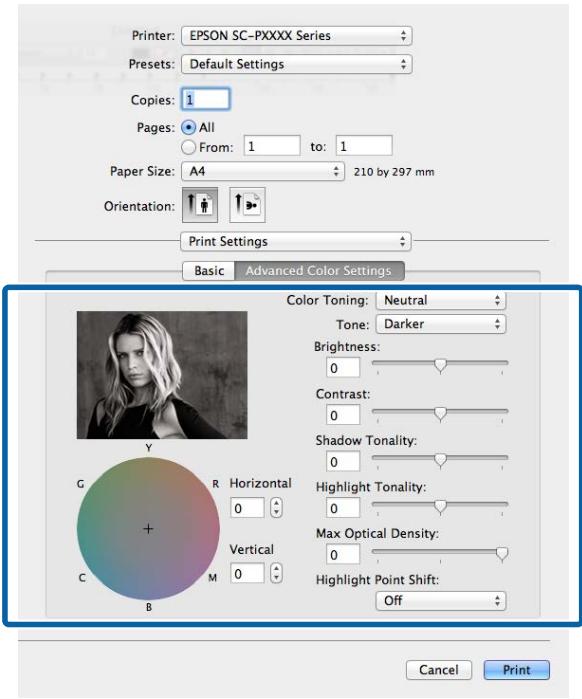The width and height of the screenshot is (582, 699).
Task: Click the Cancel button
Action: (x=439, y=670)
